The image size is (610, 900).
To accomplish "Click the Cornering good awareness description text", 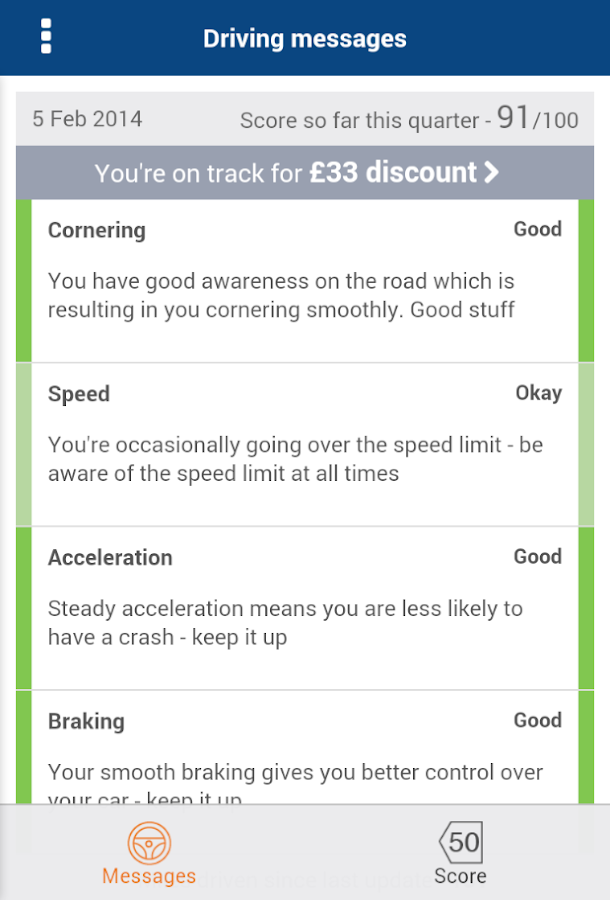I will point(281,295).
